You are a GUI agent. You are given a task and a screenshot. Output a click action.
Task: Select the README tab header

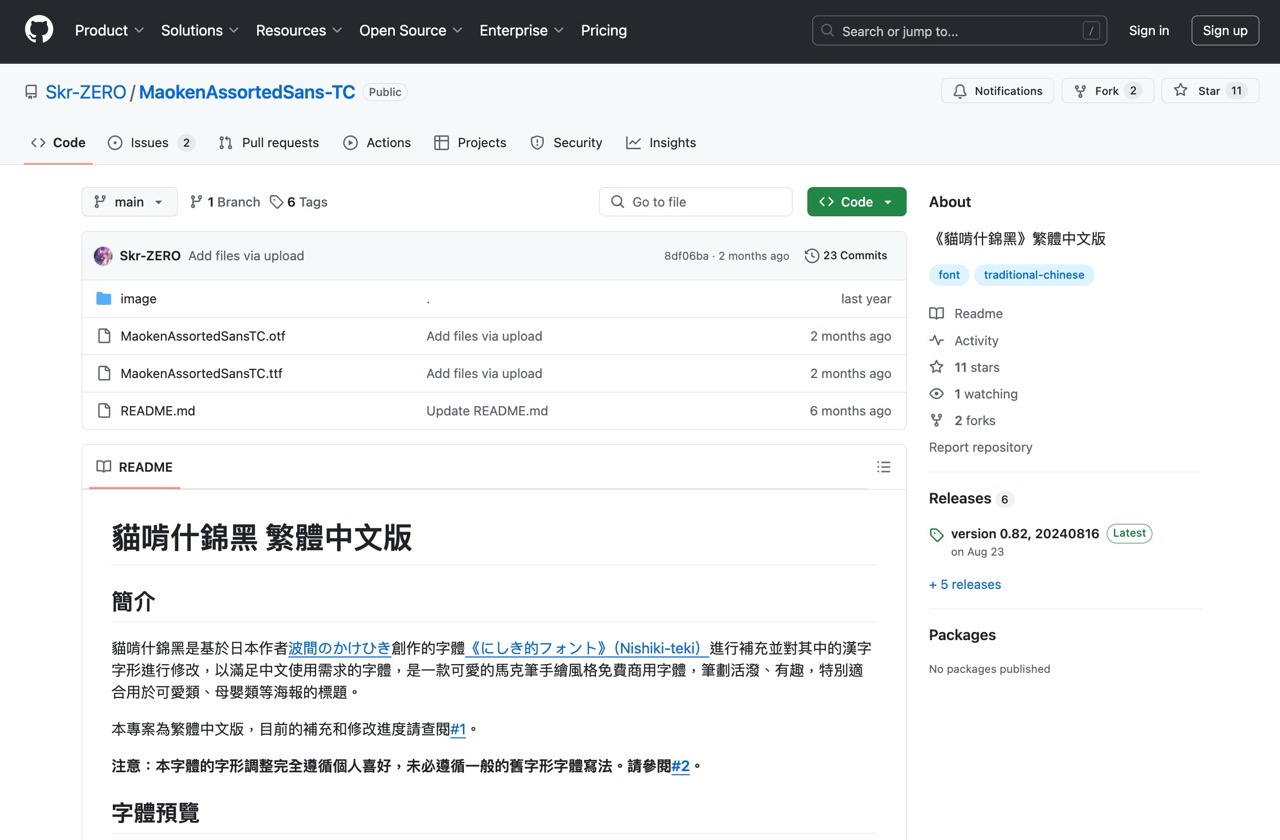coord(135,467)
